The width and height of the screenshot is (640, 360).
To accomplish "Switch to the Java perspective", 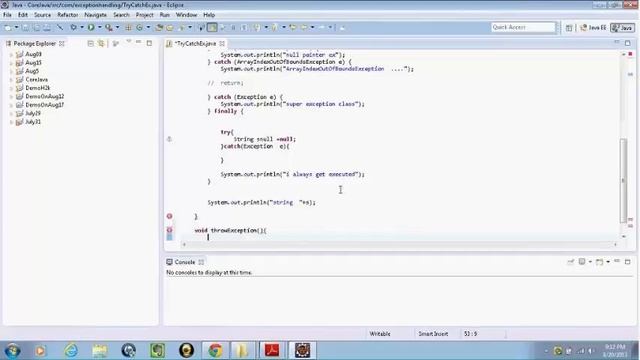I will coord(622,28).
